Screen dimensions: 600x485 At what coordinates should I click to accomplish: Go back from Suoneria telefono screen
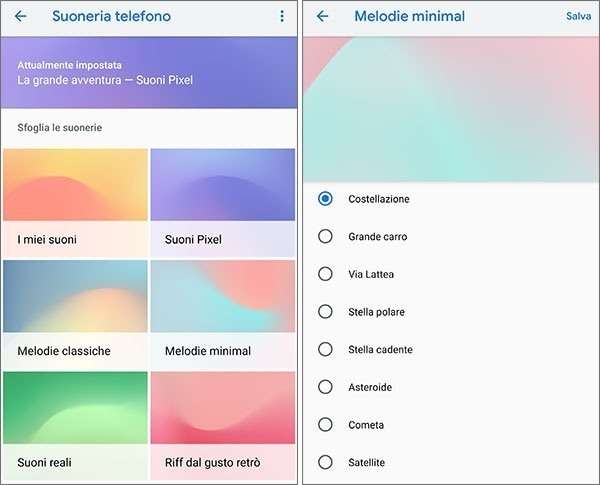[21, 17]
